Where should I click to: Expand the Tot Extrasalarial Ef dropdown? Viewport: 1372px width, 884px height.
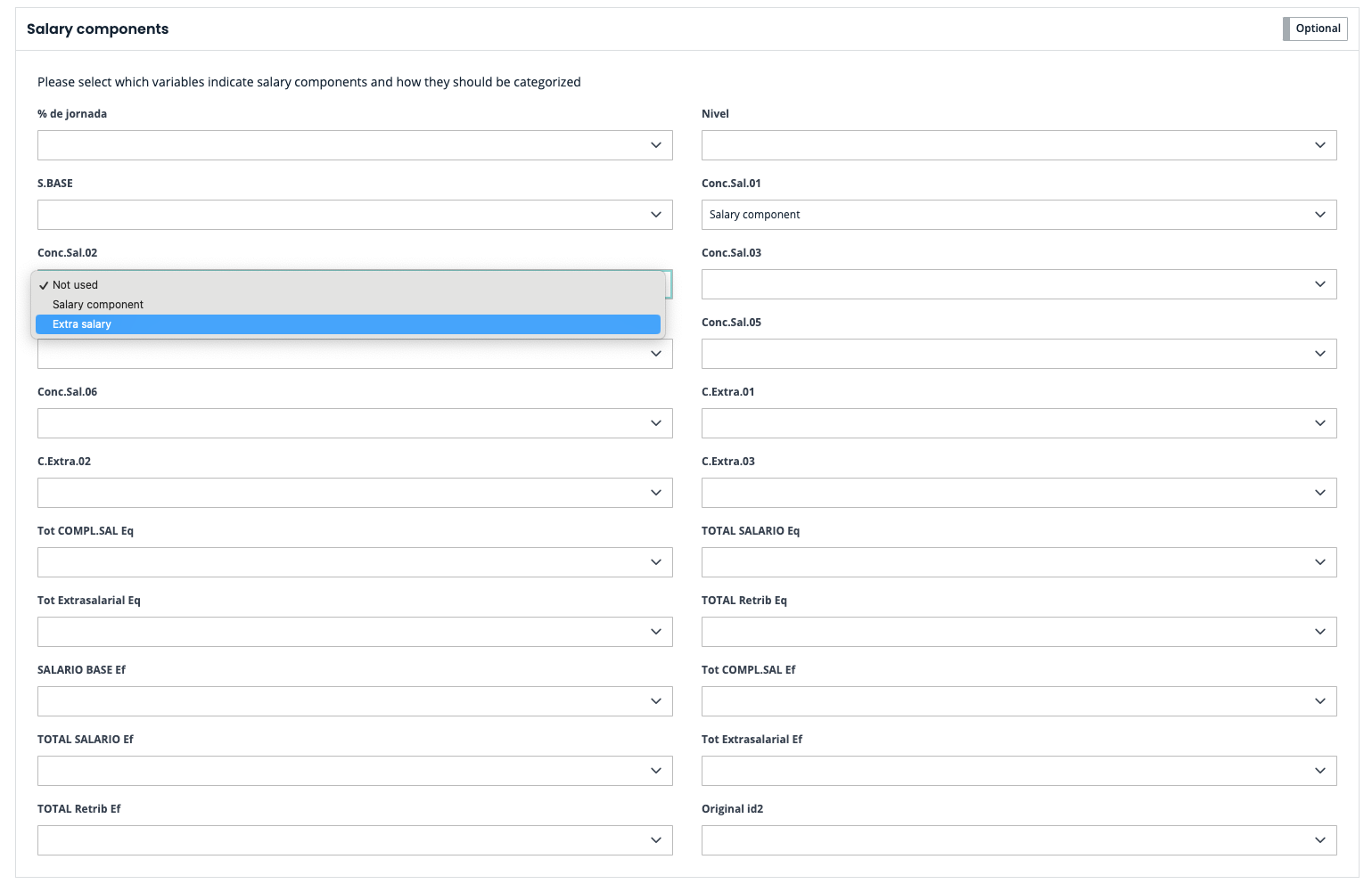[1018, 771]
